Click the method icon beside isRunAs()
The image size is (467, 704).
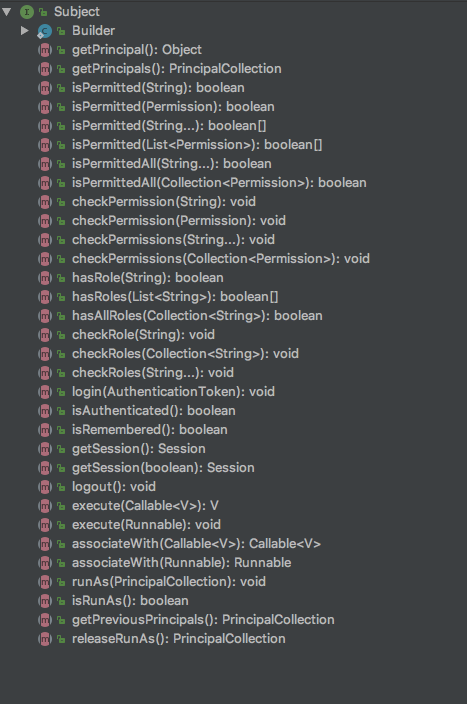(x=45, y=601)
